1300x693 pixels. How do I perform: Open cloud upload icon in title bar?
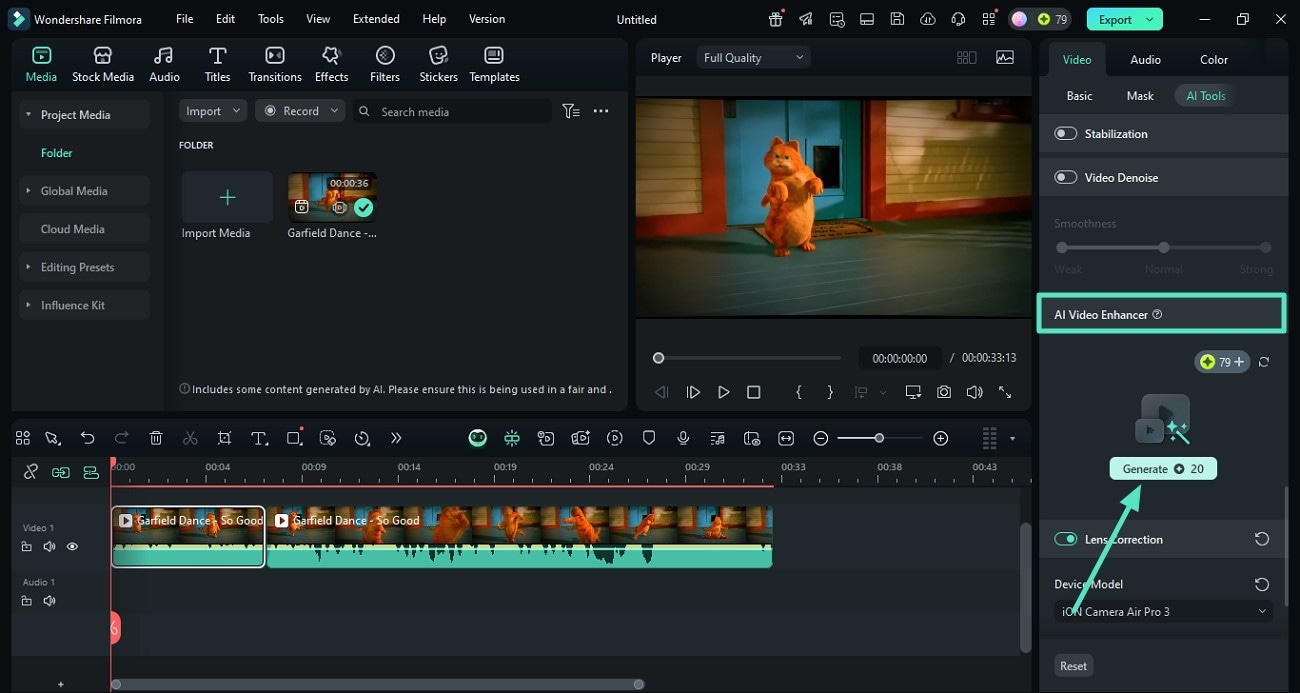click(x=928, y=19)
